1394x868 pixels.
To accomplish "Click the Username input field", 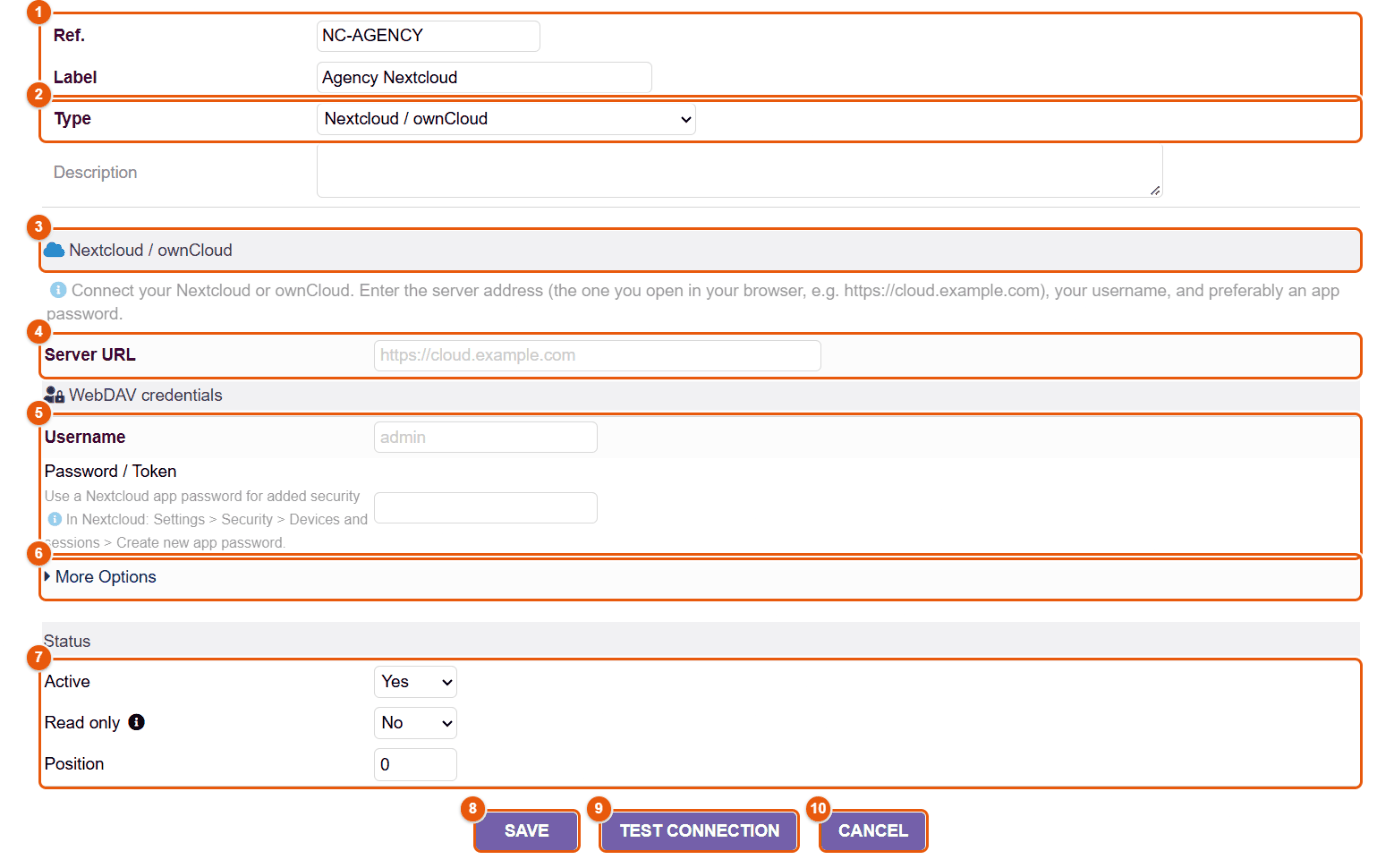I will coord(485,437).
